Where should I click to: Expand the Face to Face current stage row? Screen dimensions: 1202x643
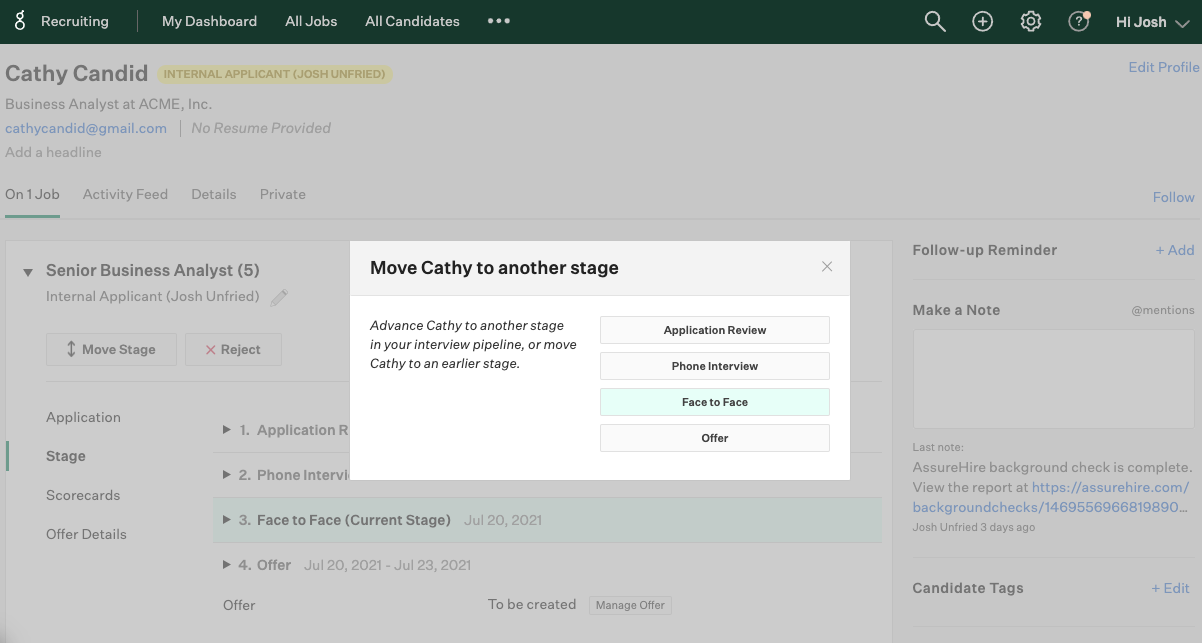[x=227, y=520]
